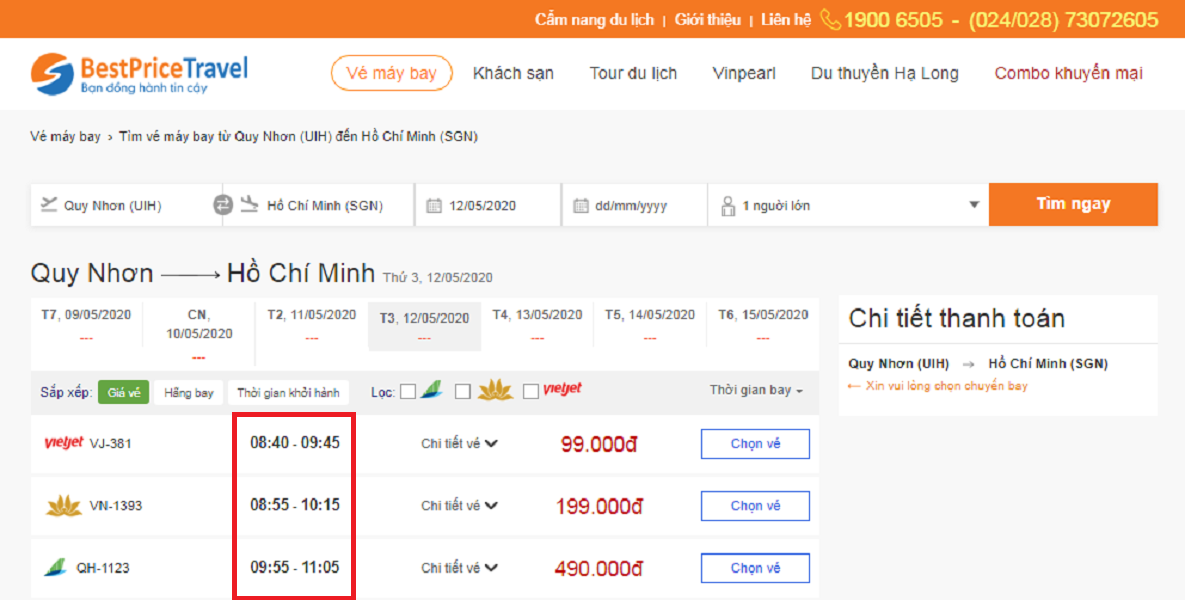Tick the Vietnam Airlines filter checkbox
The height and width of the screenshot is (600, 1185).
click(x=463, y=391)
